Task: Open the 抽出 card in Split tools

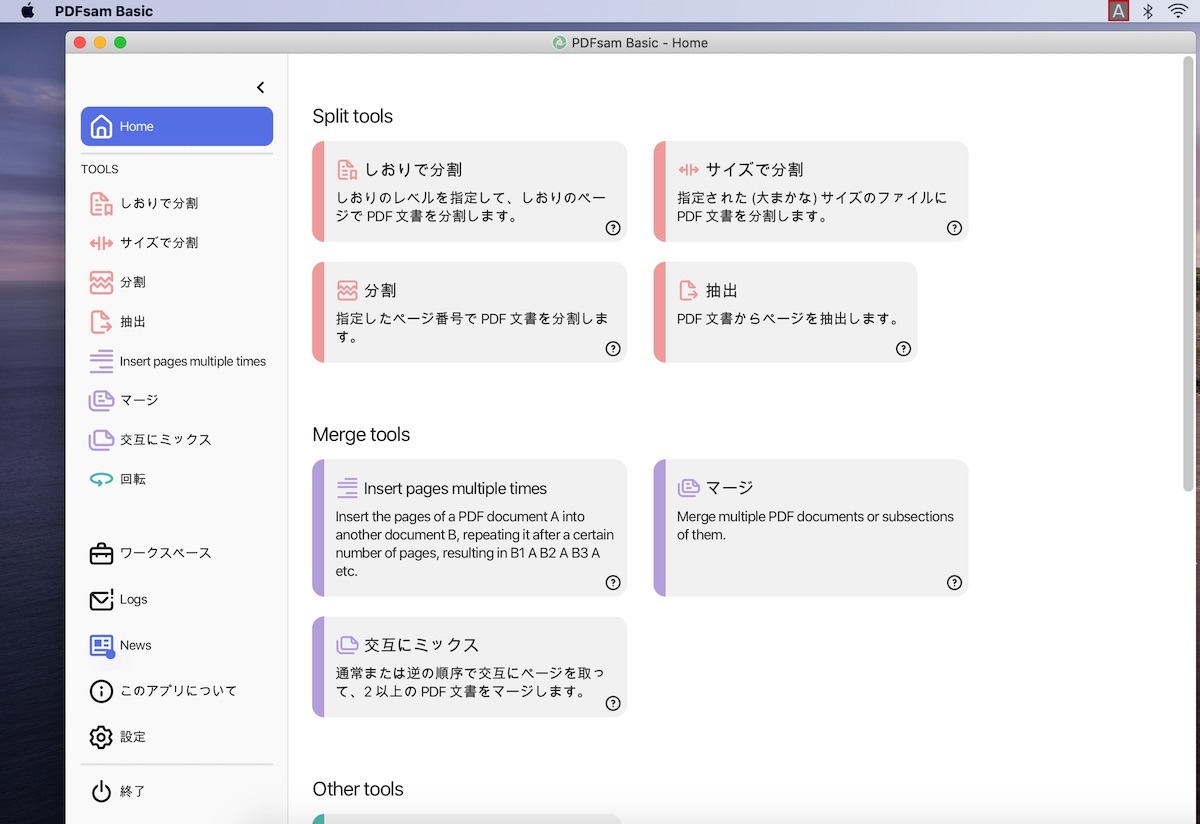Action: pyautogui.click(x=785, y=312)
